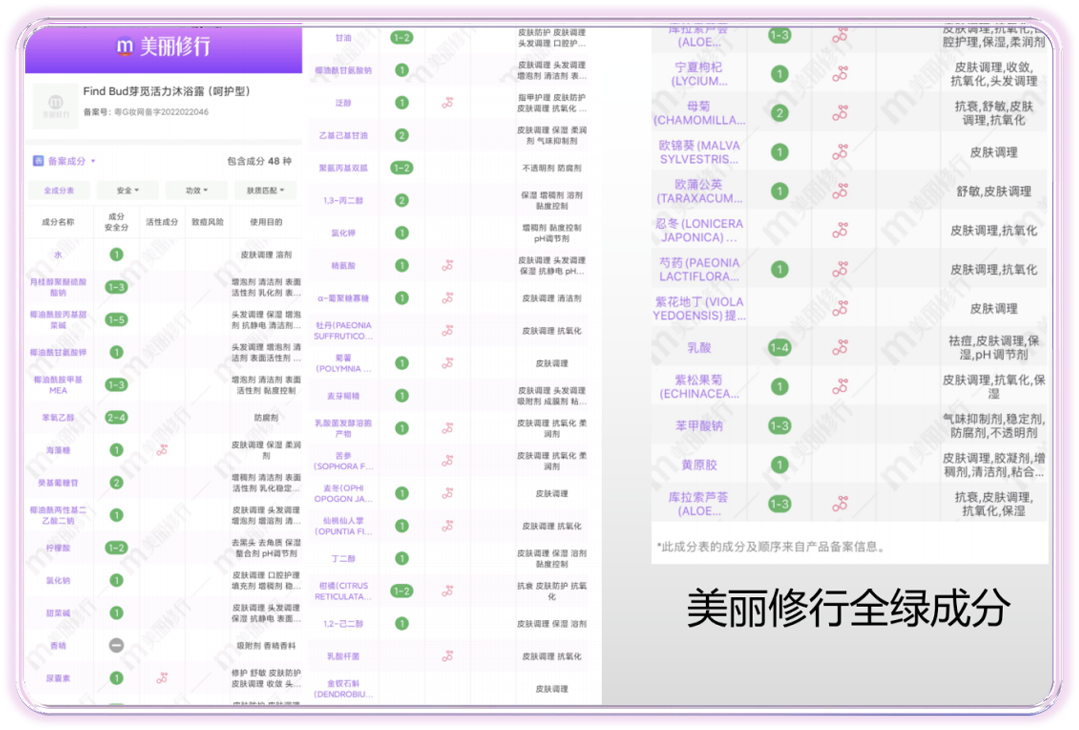Open the 功效 filter dropdown
This screenshot has height=730, width=1079.
[x=196, y=191]
